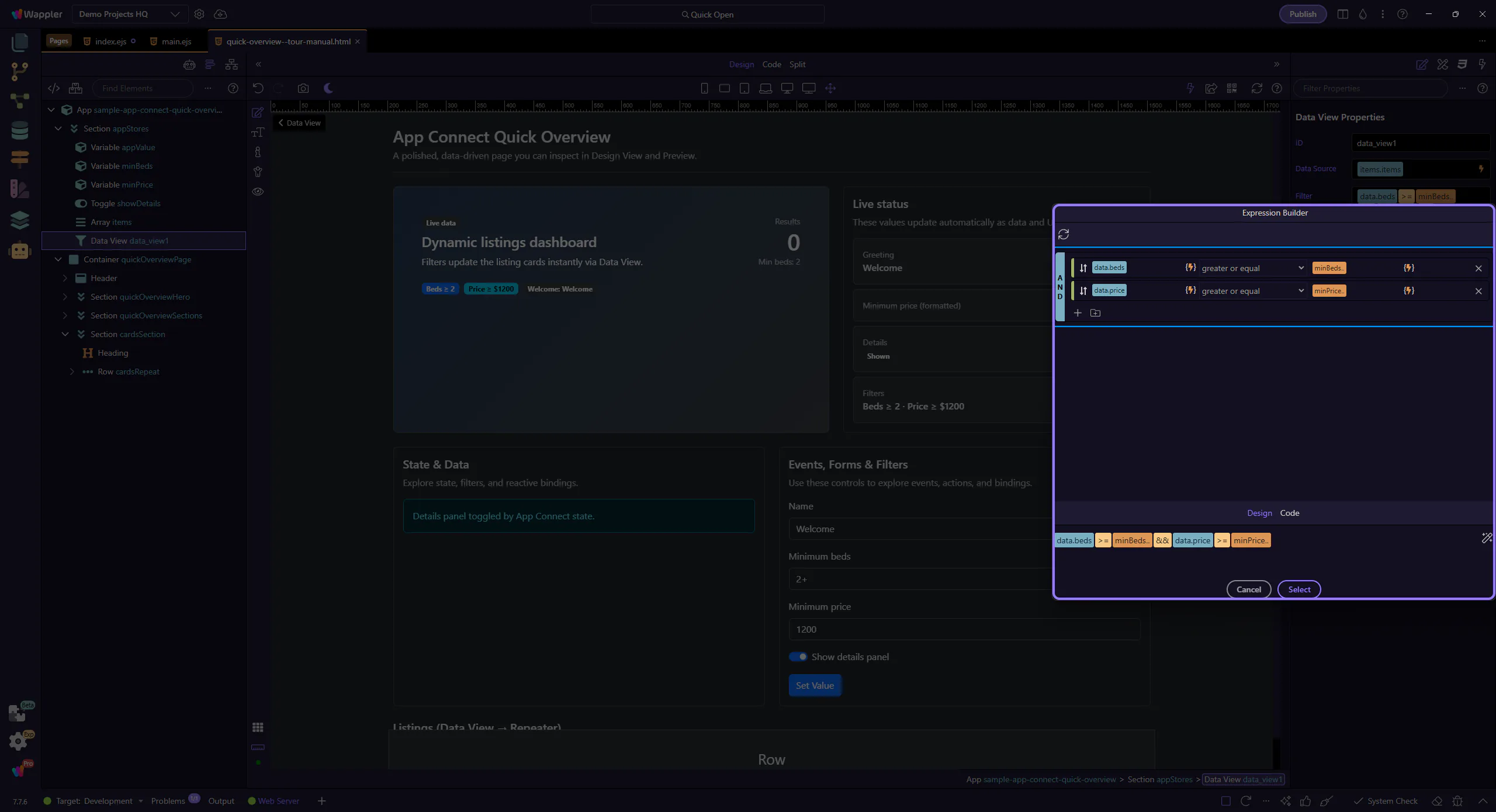
Task: Click the undo icon in design toolbar
Action: click(258, 88)
